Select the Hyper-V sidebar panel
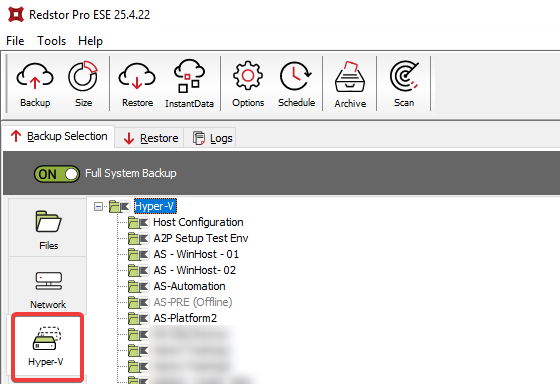This screenshot has width=560, height=384. [47, 346]
